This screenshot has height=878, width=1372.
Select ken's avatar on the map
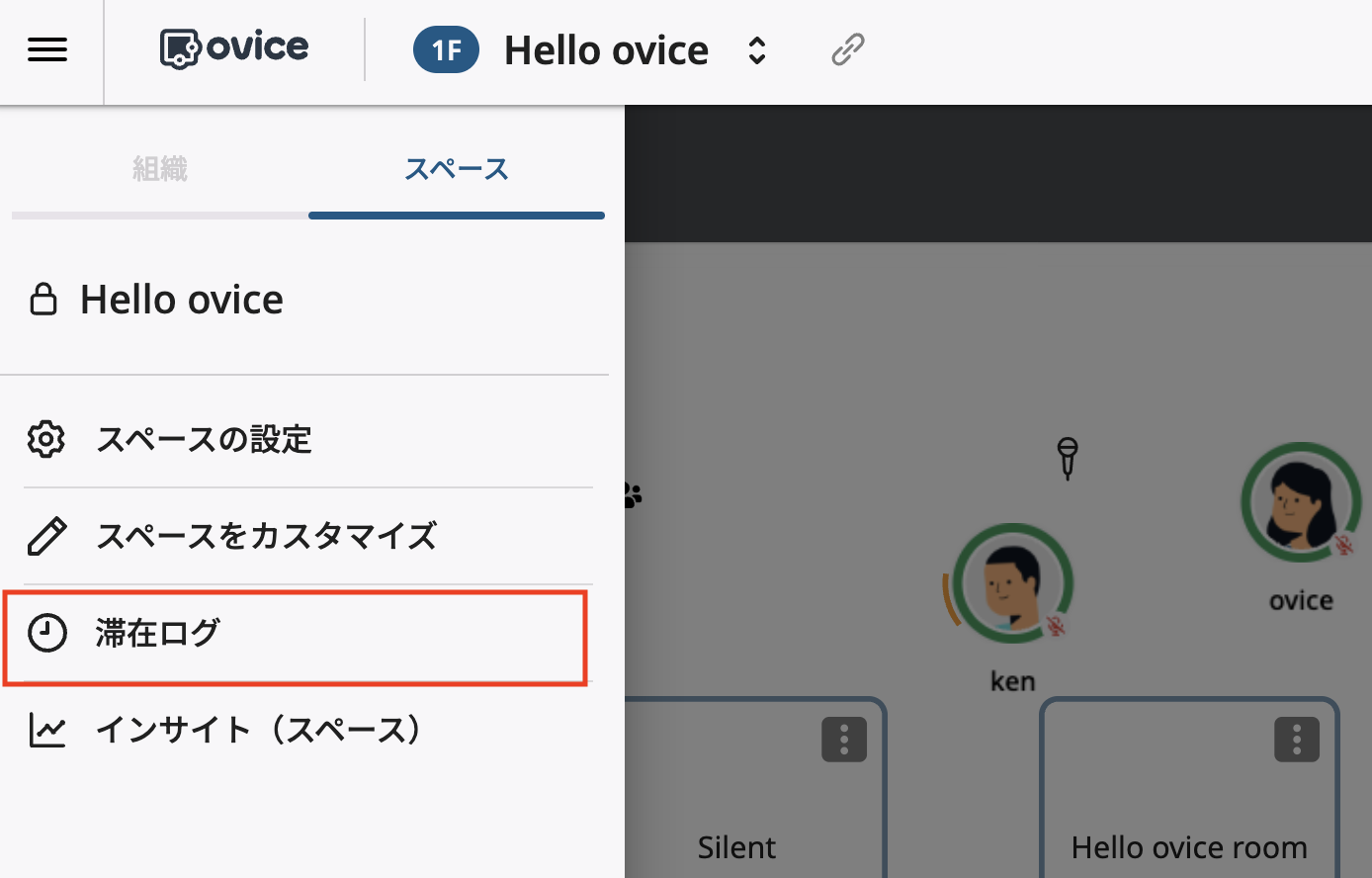point(1011,583)
